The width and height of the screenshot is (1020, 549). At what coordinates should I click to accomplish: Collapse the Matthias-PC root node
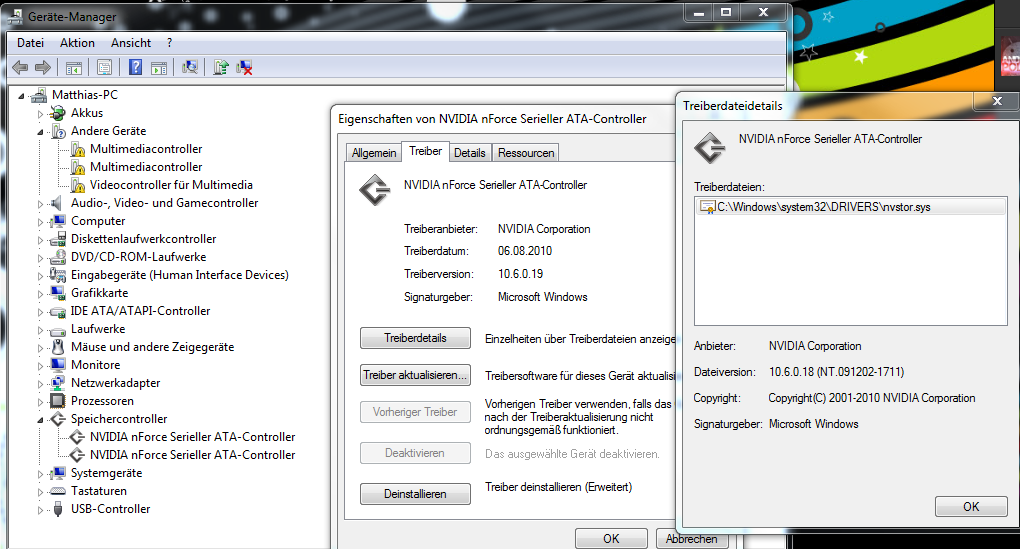tap(21, 96)
